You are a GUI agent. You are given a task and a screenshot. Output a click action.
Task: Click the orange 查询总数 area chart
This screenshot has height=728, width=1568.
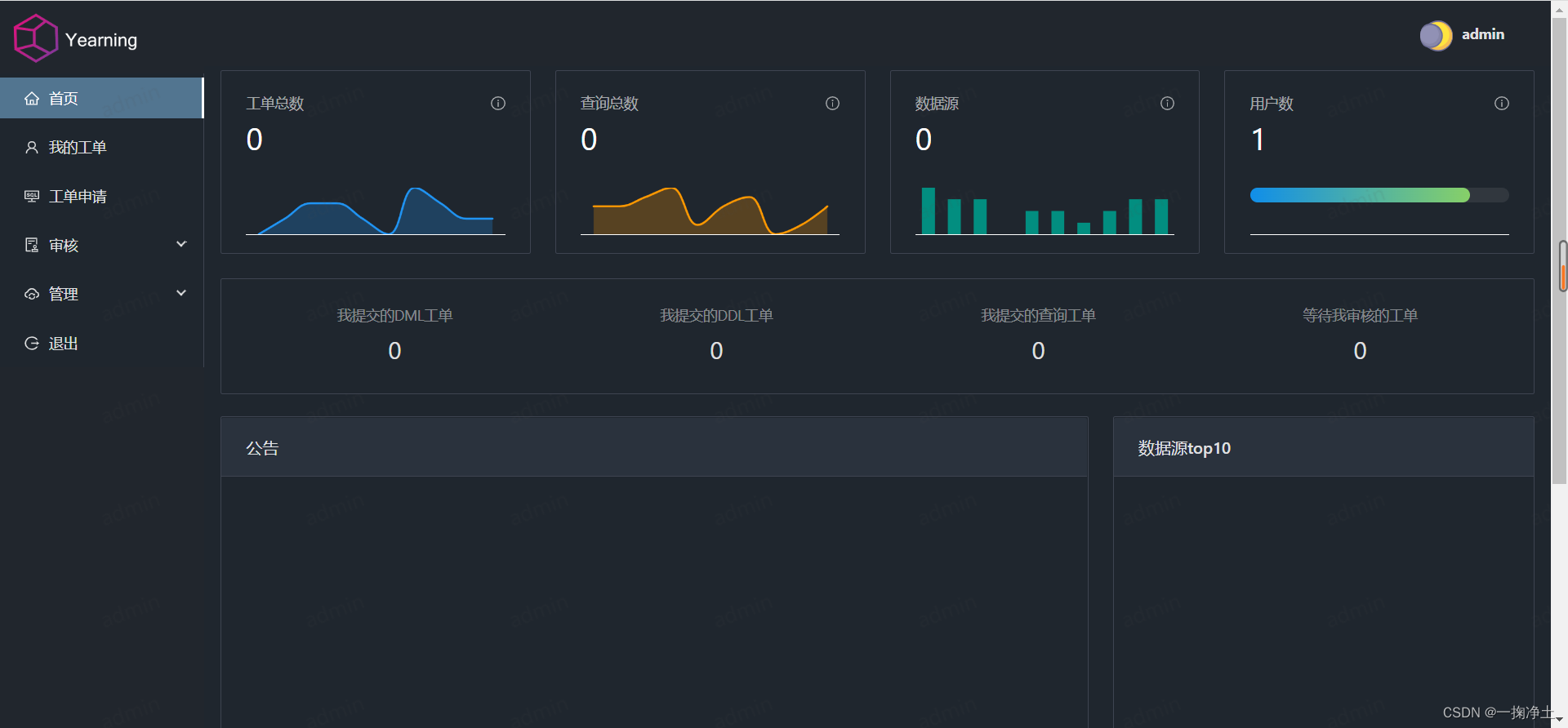[710, 211]
